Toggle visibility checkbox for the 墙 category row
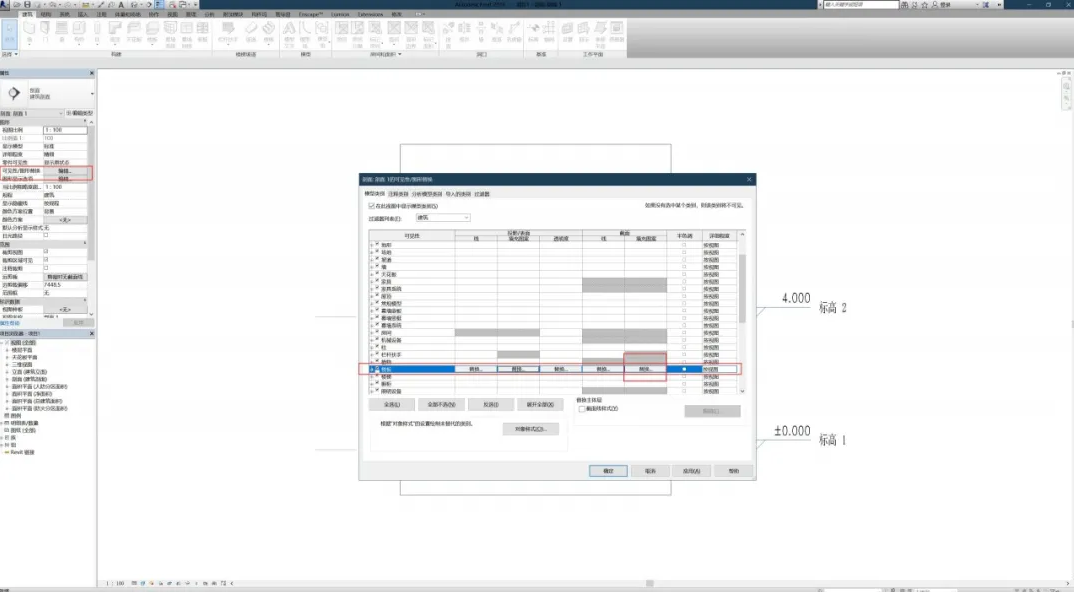This screenshot has width=1074, height=592. (x=377, y=267)
